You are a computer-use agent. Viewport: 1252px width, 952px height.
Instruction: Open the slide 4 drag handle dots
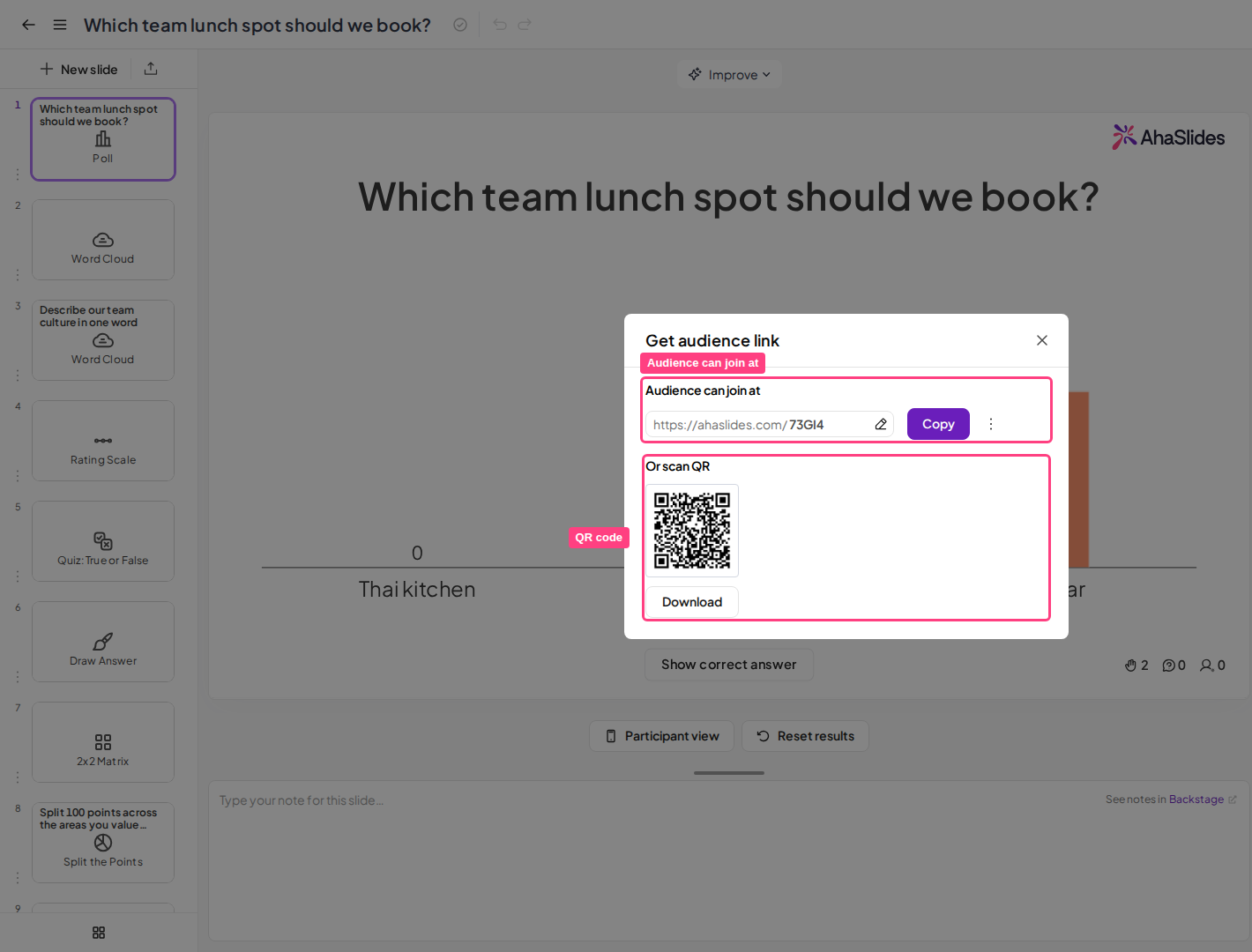tap(18, 476)
